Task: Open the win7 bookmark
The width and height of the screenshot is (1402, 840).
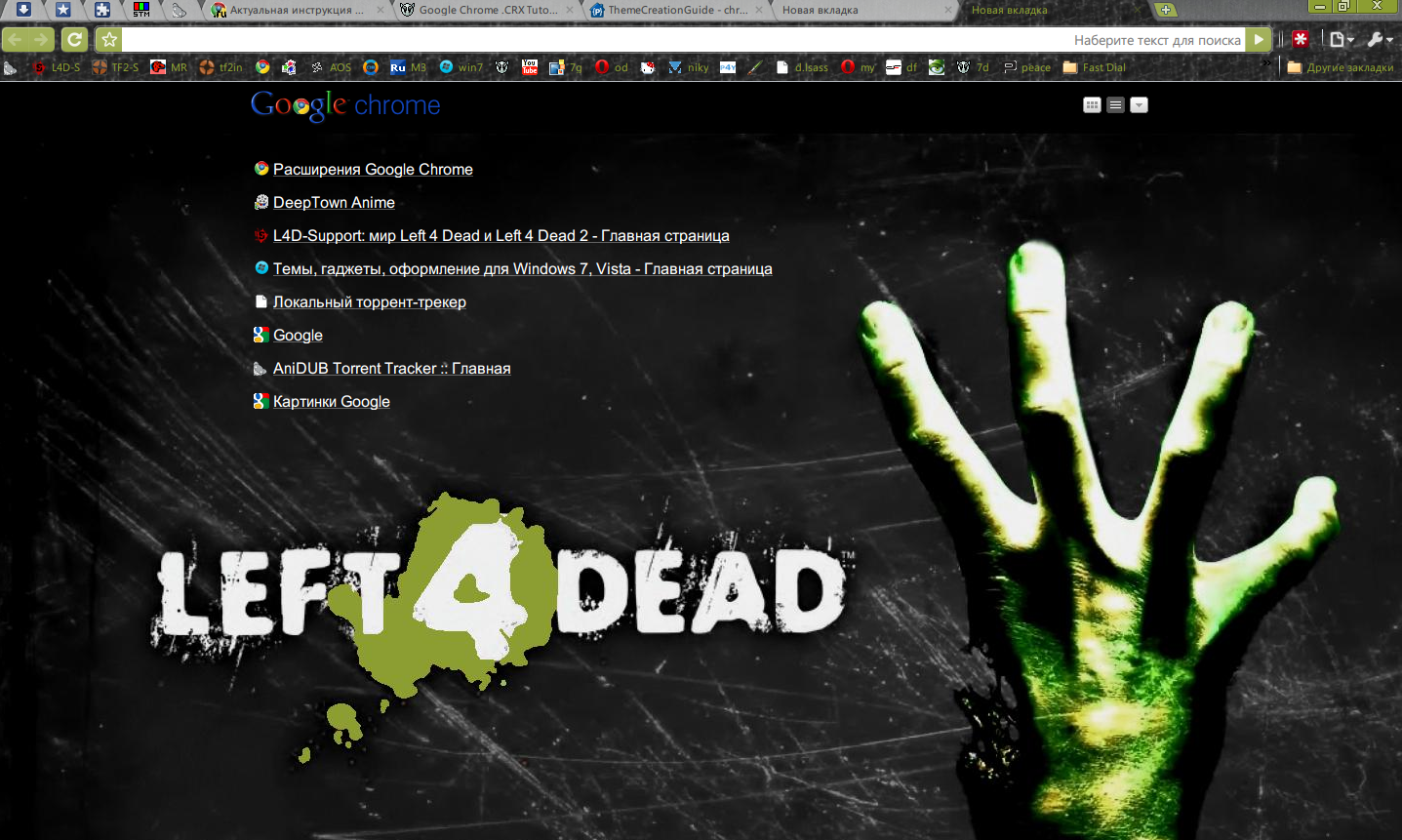Action: click(461, 67)
